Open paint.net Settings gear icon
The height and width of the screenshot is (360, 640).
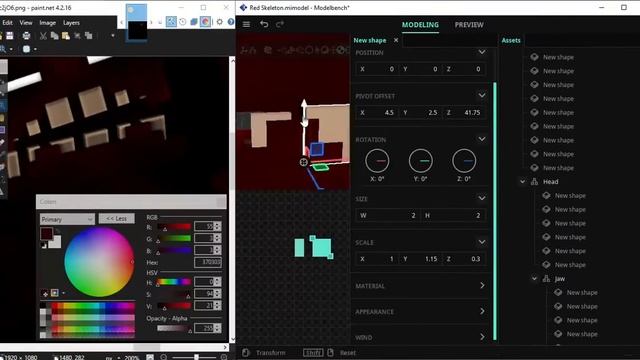pyautogui.click(x=220, y=22)
